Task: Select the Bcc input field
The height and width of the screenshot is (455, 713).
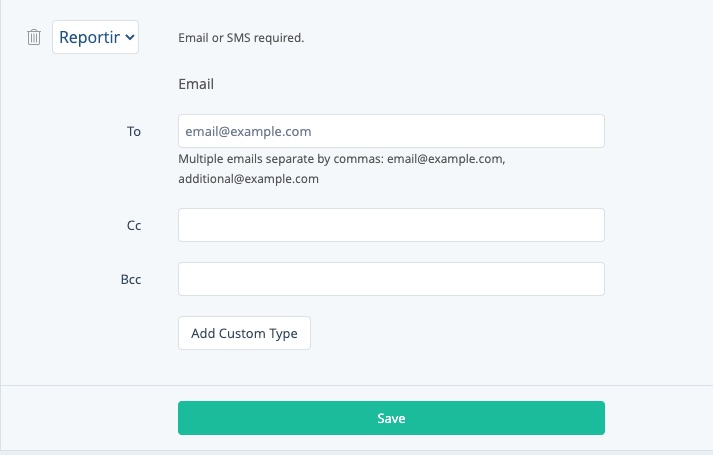Action: point(390,279)
